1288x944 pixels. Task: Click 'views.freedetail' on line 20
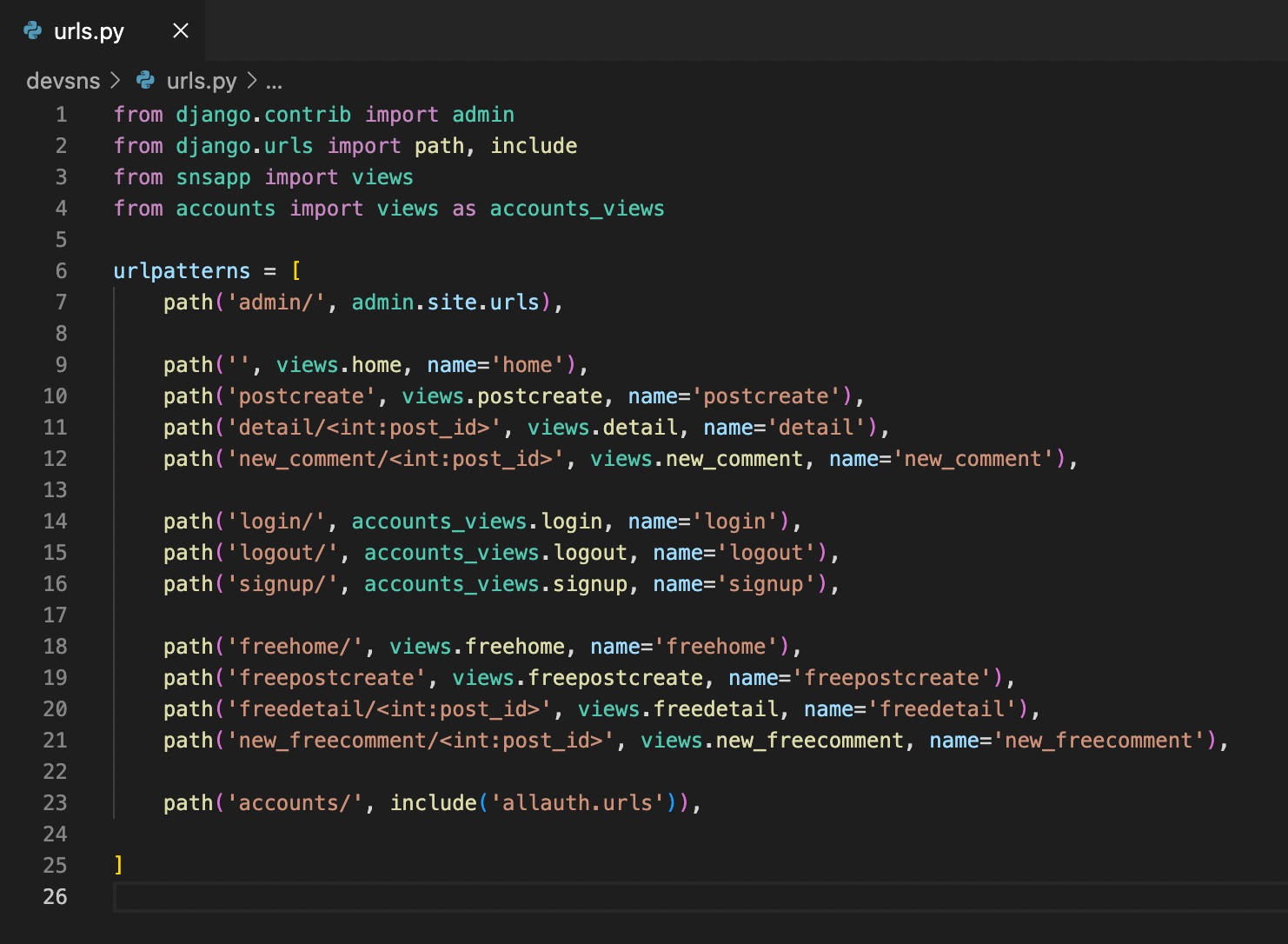point(678,709)
